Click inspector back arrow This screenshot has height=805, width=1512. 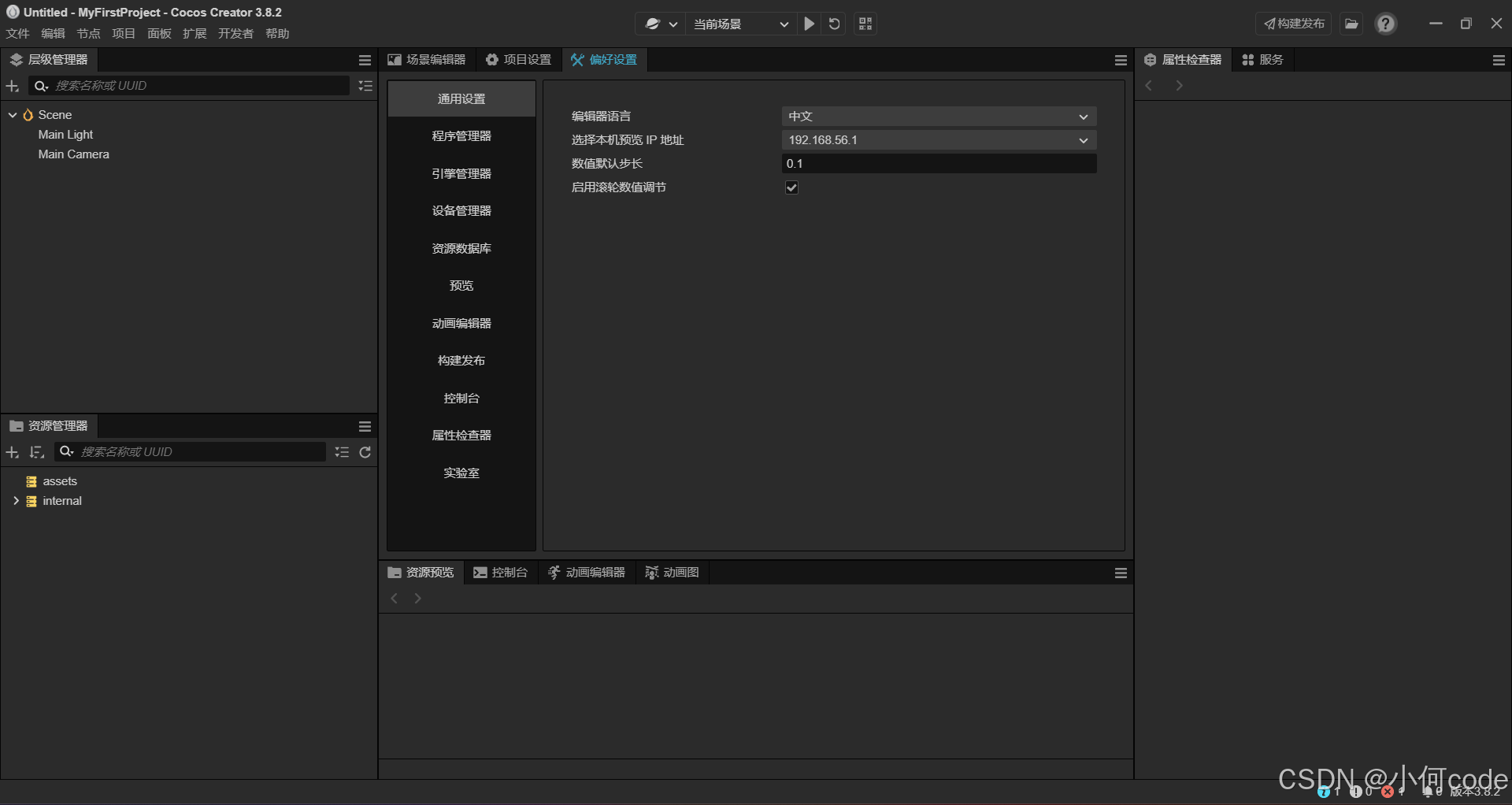tap(1149, 86)
